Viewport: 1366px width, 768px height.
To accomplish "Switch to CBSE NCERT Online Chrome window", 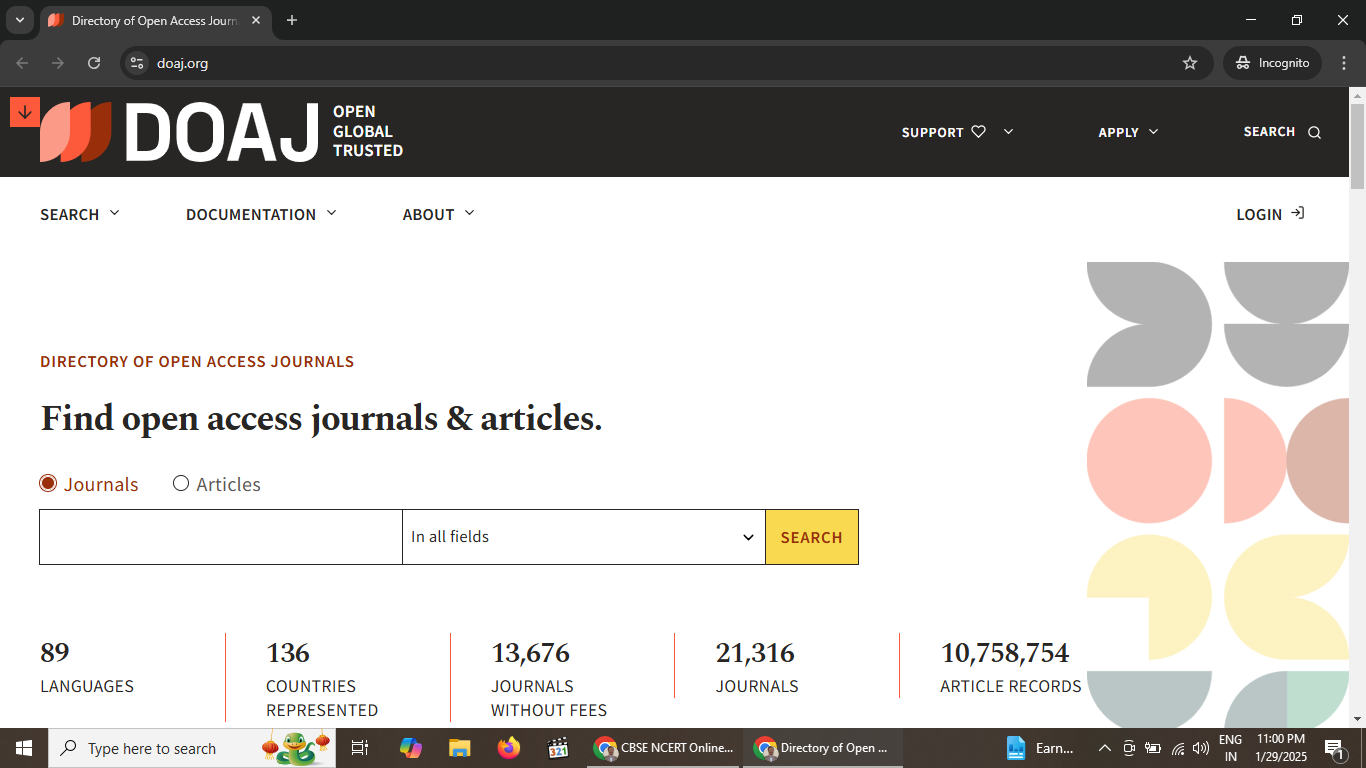I will [x=664, y=748].
